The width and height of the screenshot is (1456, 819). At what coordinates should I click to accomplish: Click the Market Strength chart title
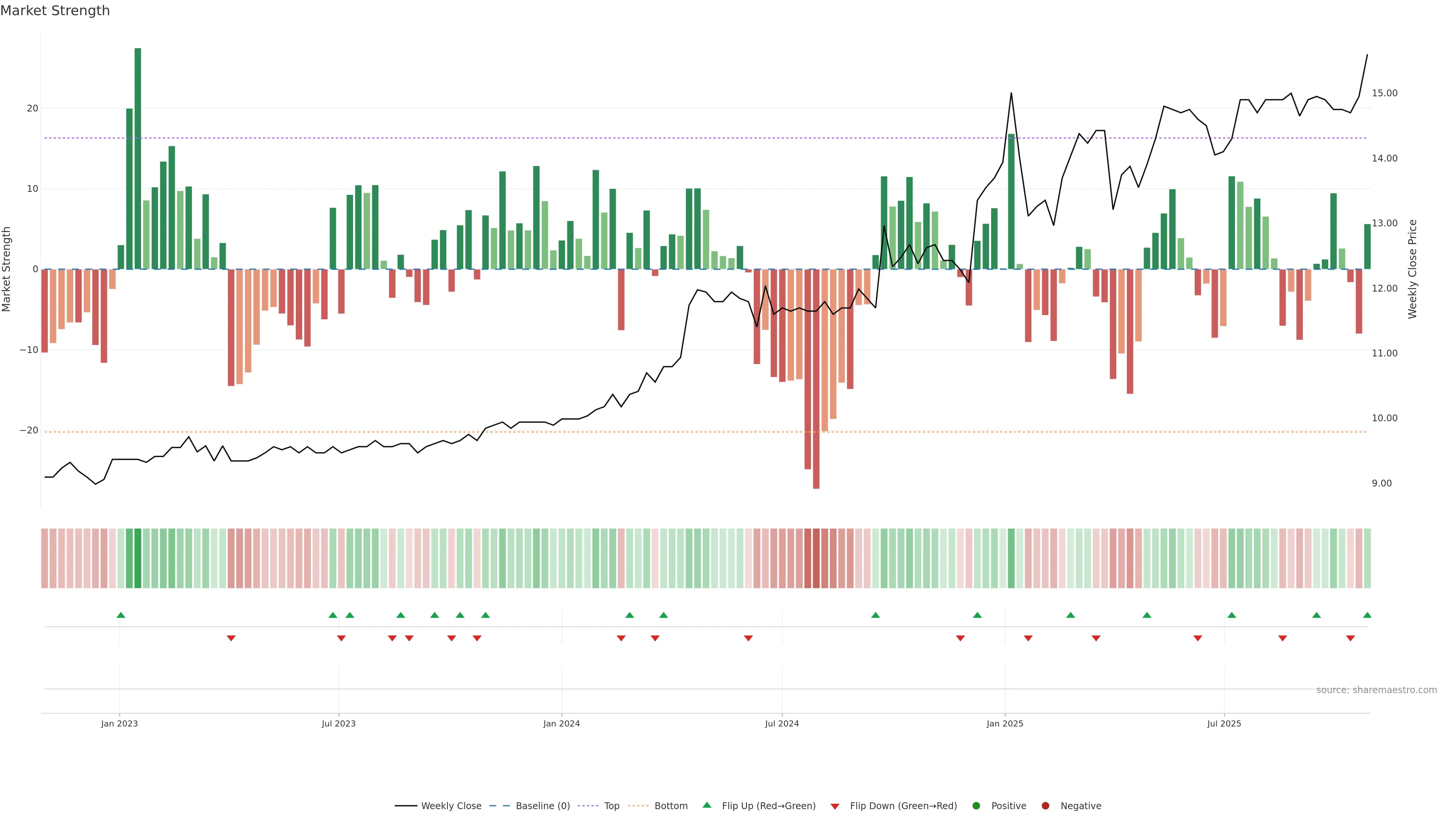tap(55, 11)
